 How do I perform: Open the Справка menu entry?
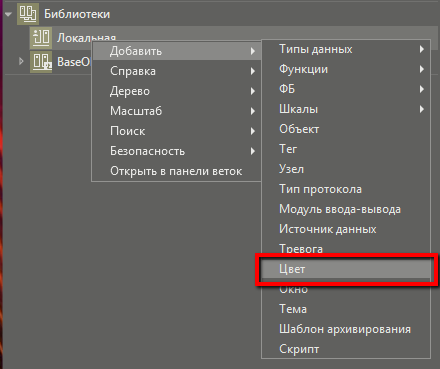[x=177, y=71]
